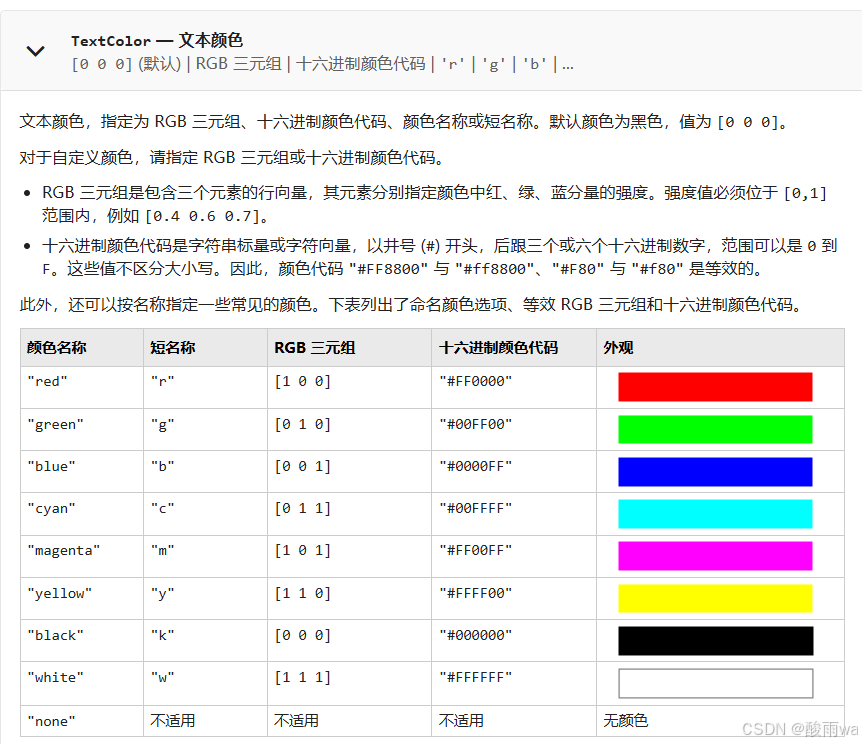
Task: Click the [1 0 1] RGB cell
Action: point(350,556)
